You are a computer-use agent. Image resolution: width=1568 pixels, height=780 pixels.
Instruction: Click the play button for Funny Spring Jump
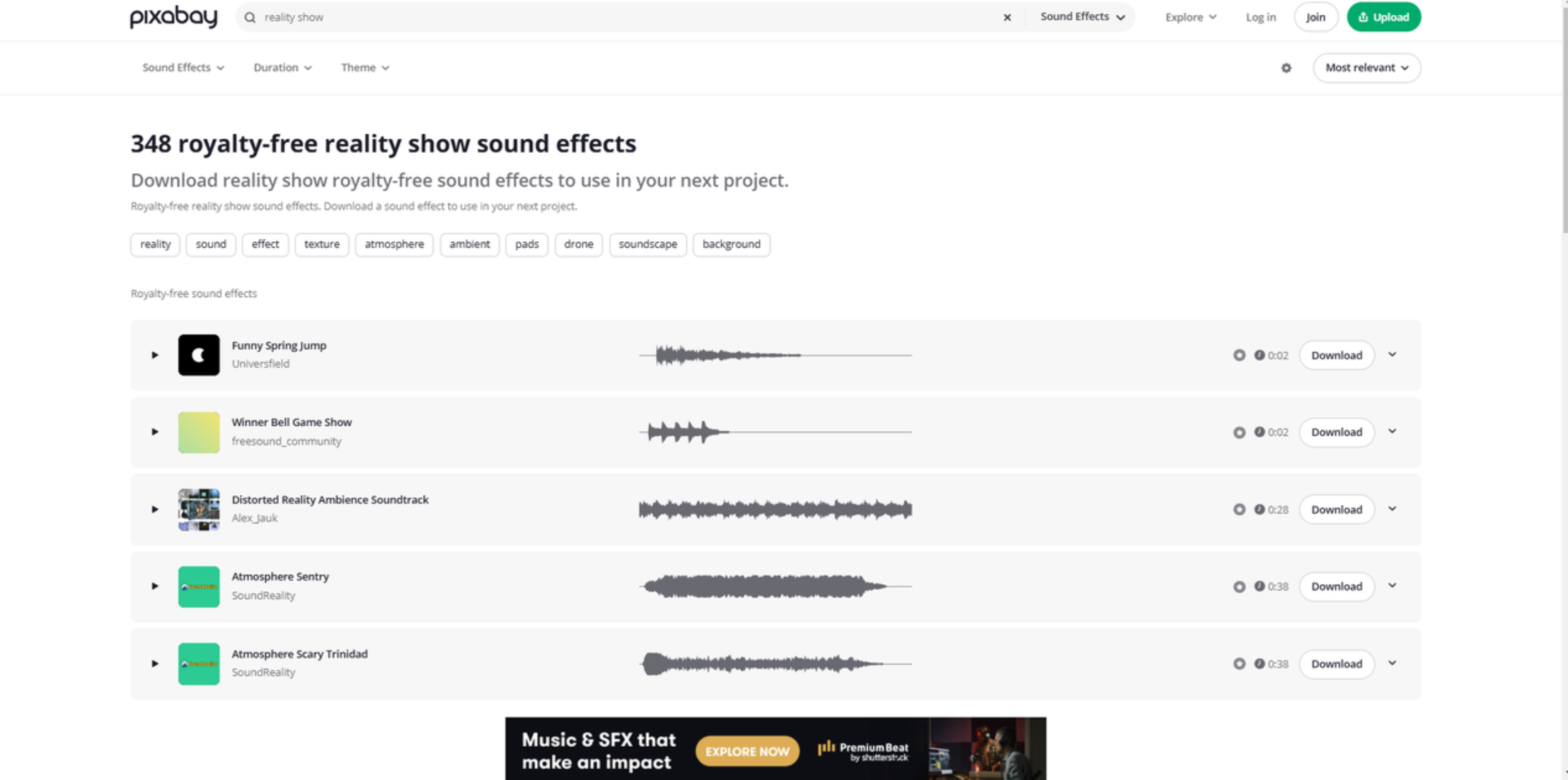154,354
